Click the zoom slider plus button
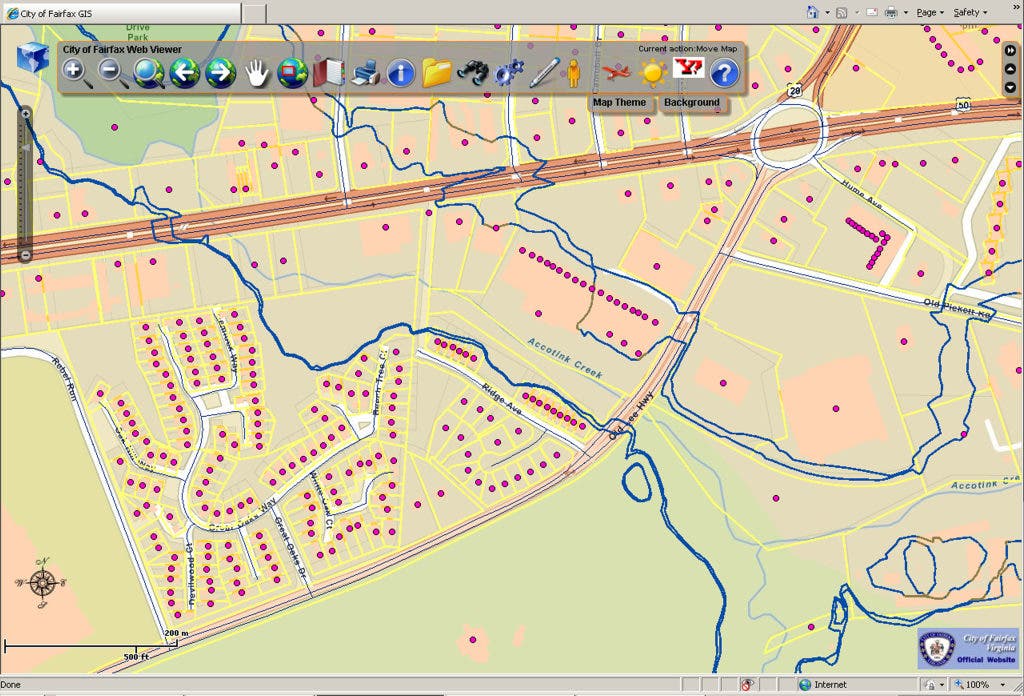Image resolution: width=1024 pixels, height=696 pixels. 26,114
